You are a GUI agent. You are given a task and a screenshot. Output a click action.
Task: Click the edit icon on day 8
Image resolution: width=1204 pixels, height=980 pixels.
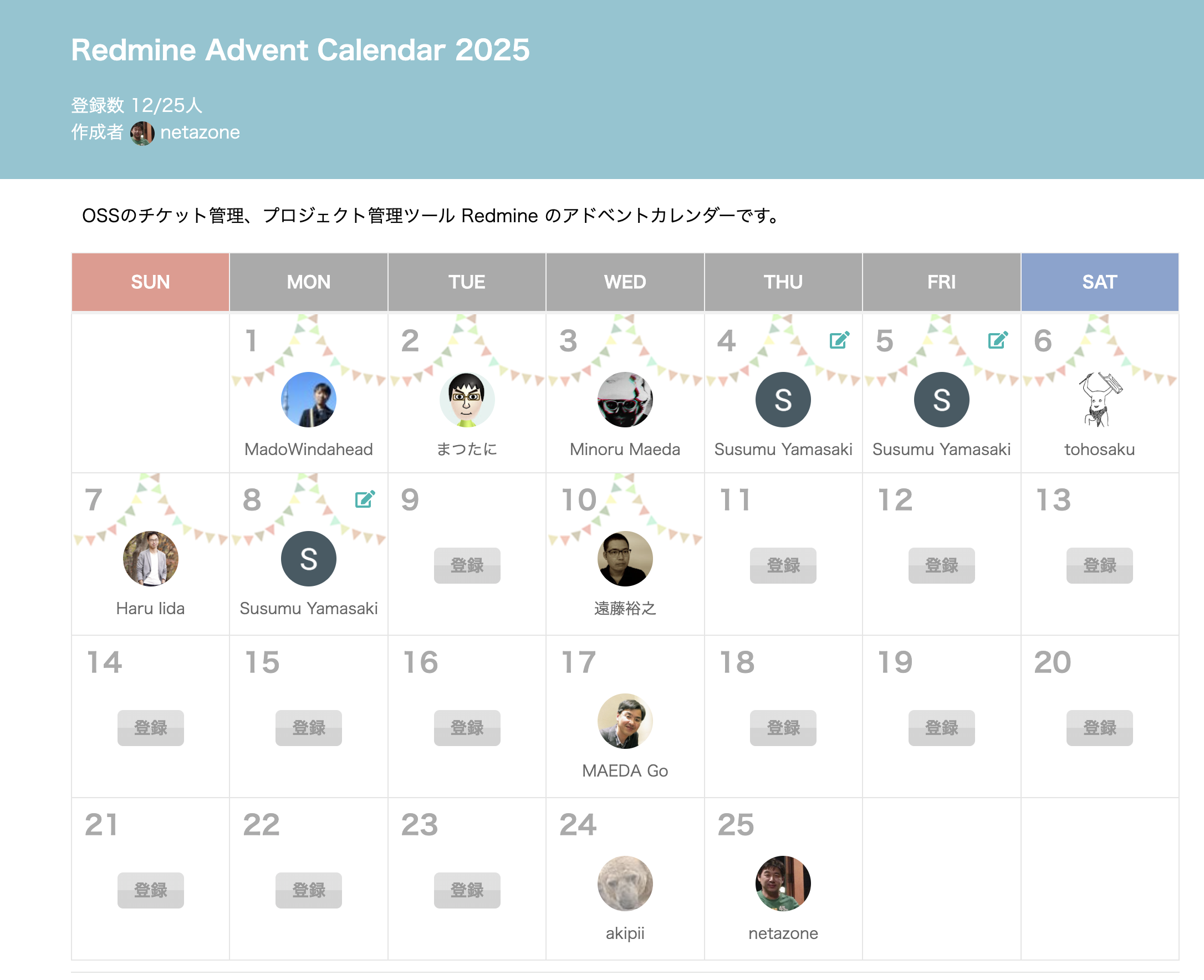pos(365,499)
